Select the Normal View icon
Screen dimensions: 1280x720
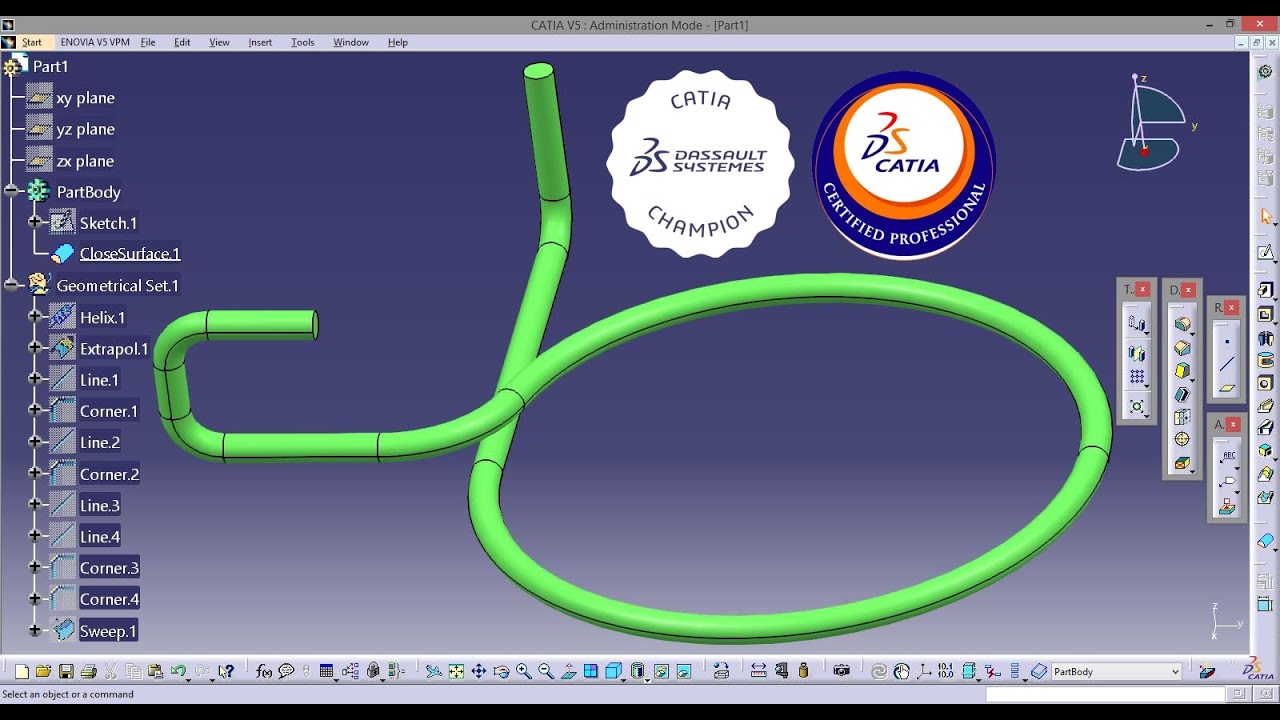point(568,672)
